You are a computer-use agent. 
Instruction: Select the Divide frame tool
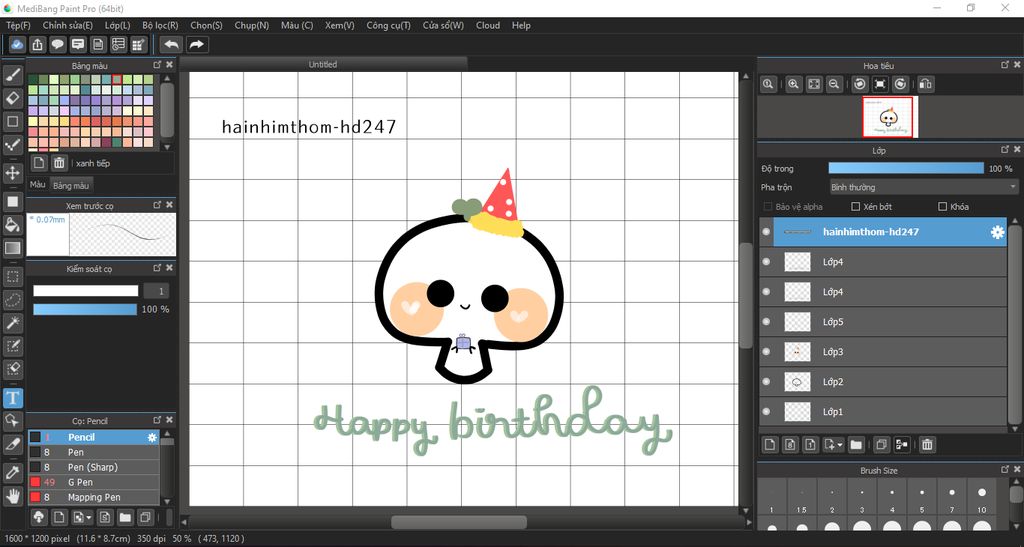point(12,444)
